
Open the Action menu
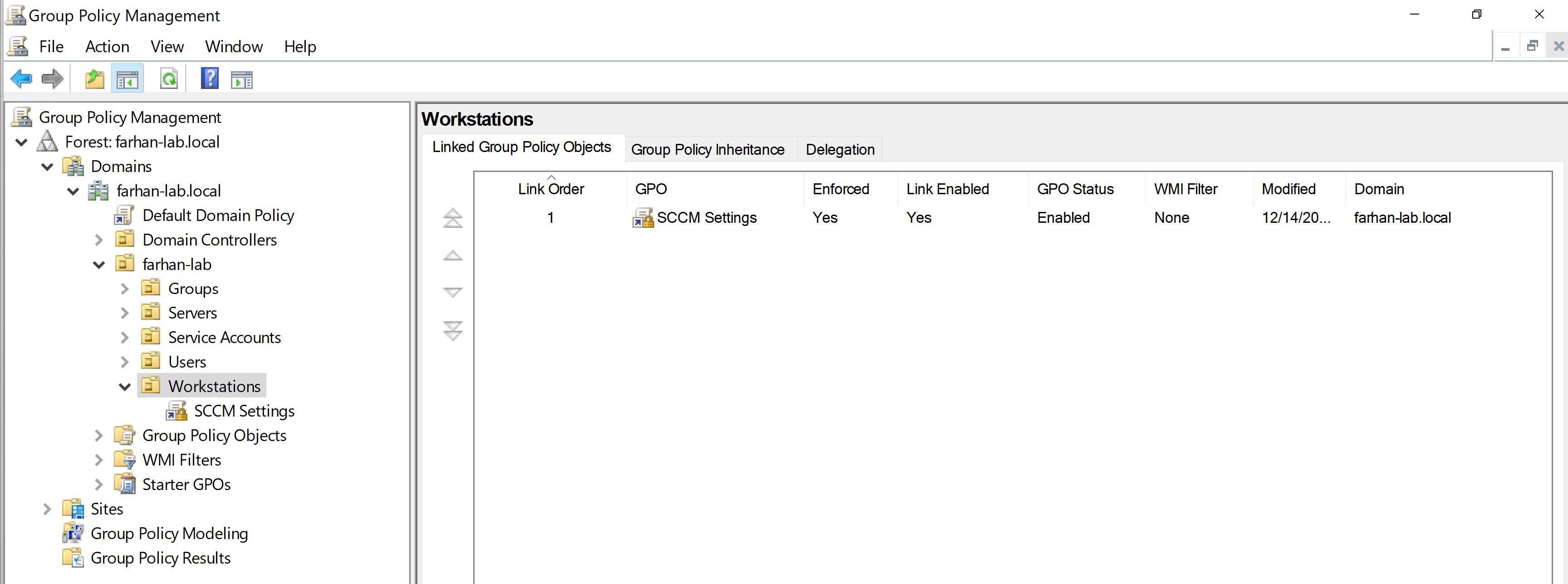pos(107,47)
